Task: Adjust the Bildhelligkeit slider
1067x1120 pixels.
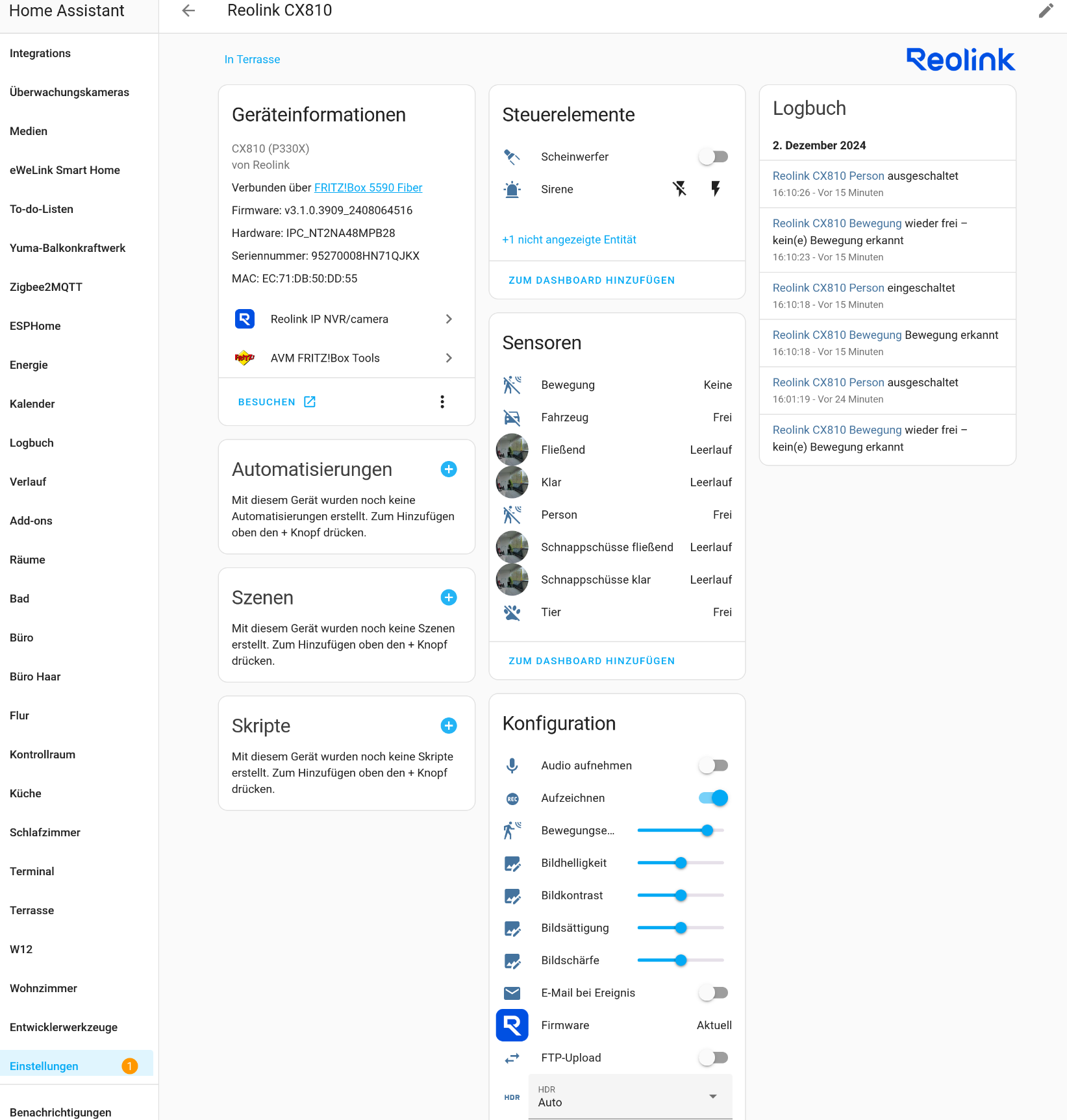Action: (x=681, y=863)
